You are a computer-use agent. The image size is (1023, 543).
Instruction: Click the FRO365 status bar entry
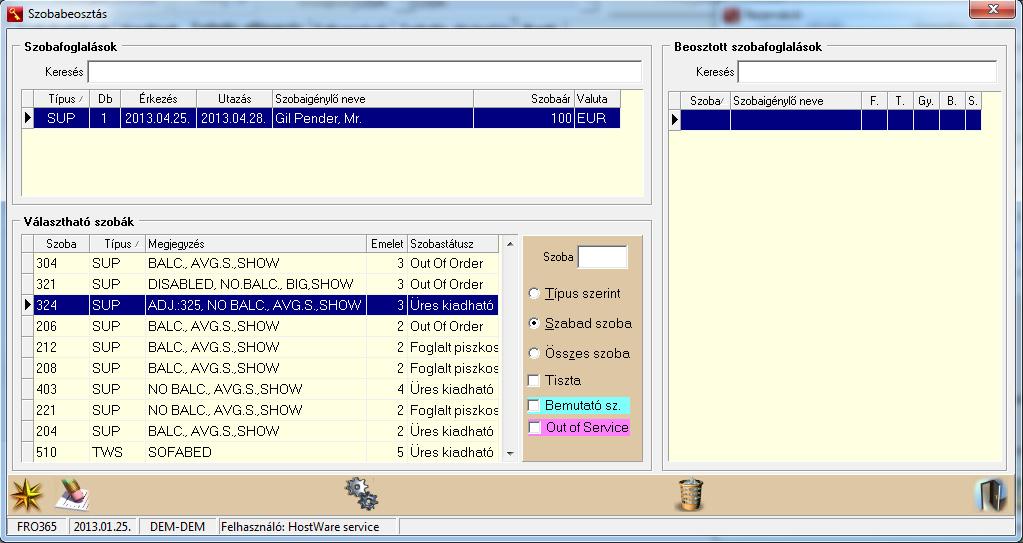tap(37, 527)
